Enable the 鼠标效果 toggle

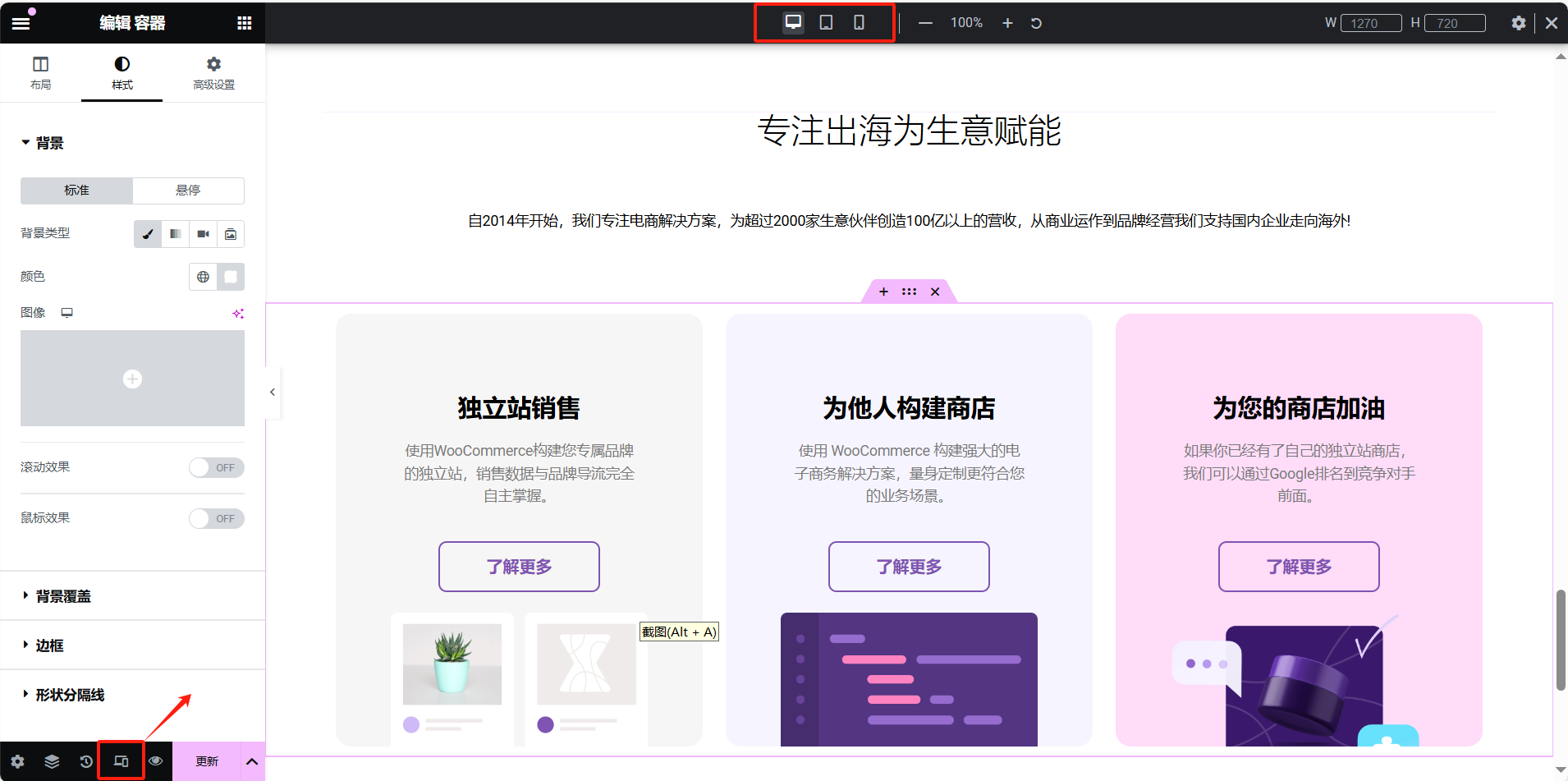pos(217,518)
